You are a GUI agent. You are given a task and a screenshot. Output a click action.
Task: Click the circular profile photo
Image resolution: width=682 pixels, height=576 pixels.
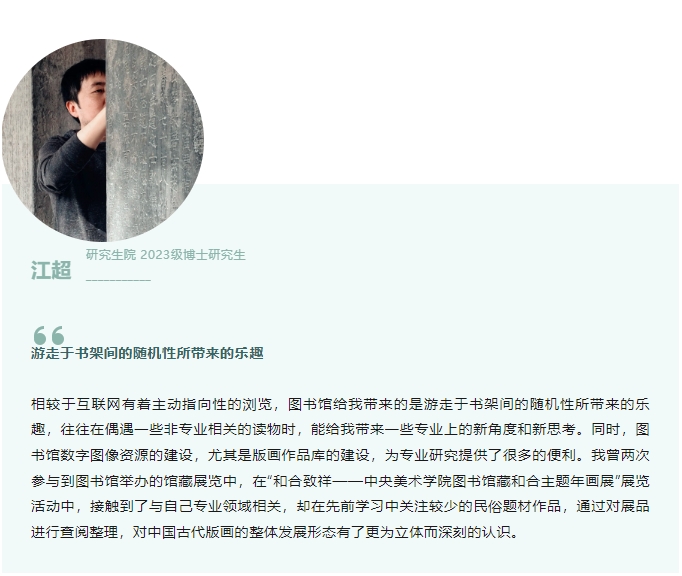(x=103, y=141)
